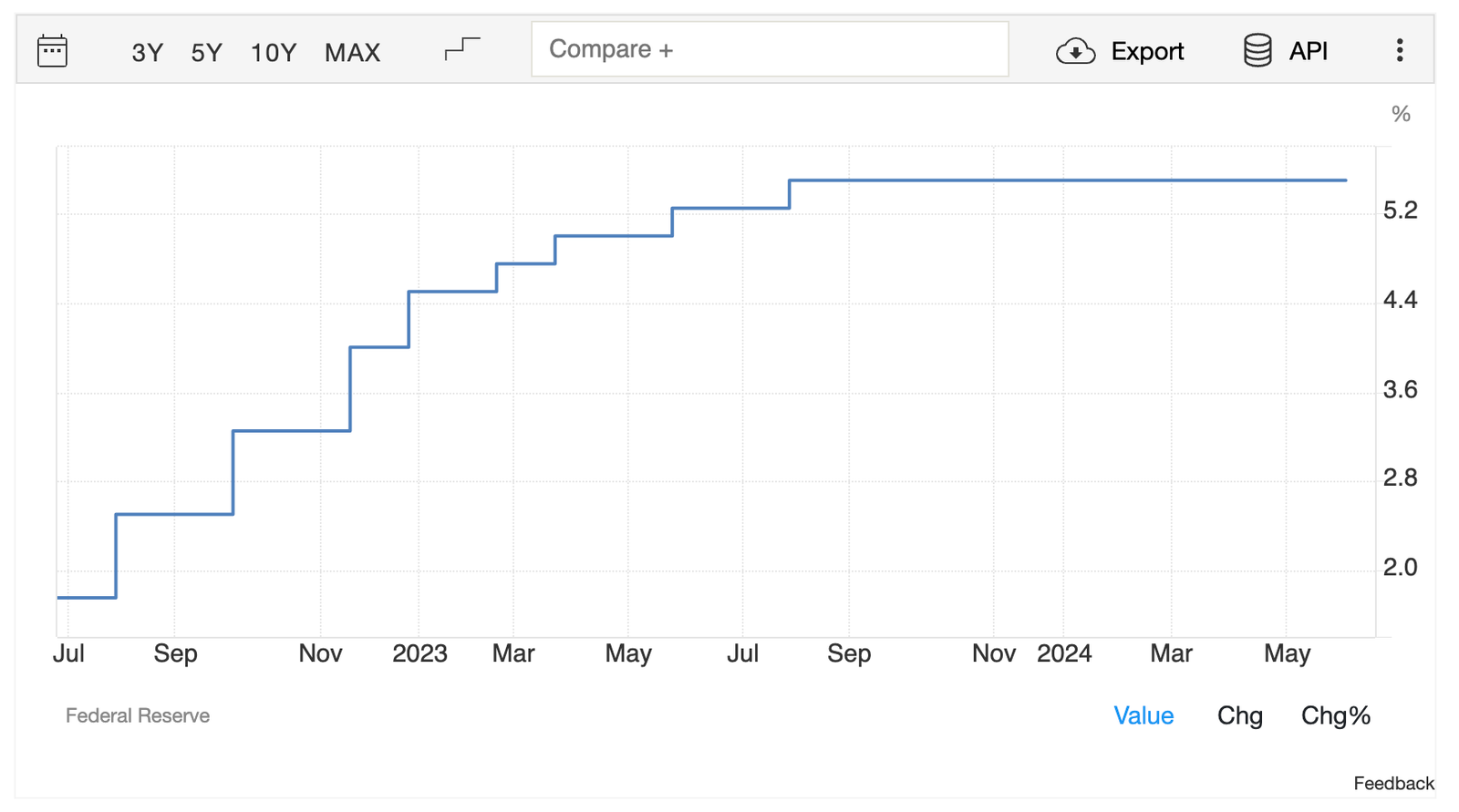Click the Export button label
Screen dimensions: 1459x812
tap(1146, 51)
